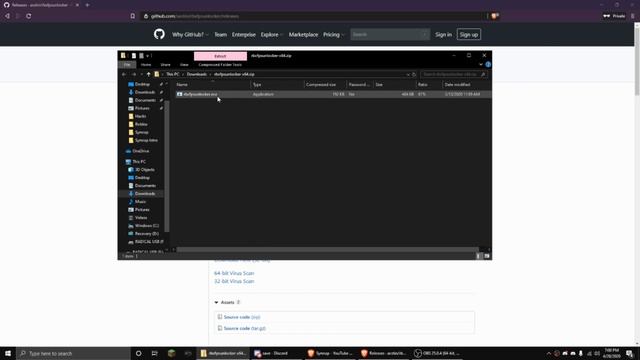Open Videos under This PC
The image size is (640, 360).
click(141, 218)
